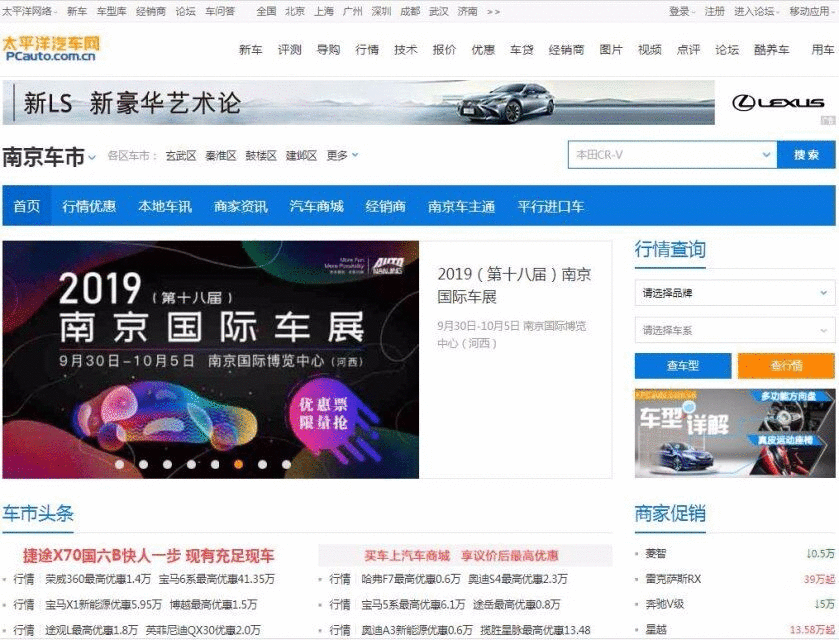Open the 车型详解 promo image
The height and width of the screenshot is (640, 839).
pos(734,432)
